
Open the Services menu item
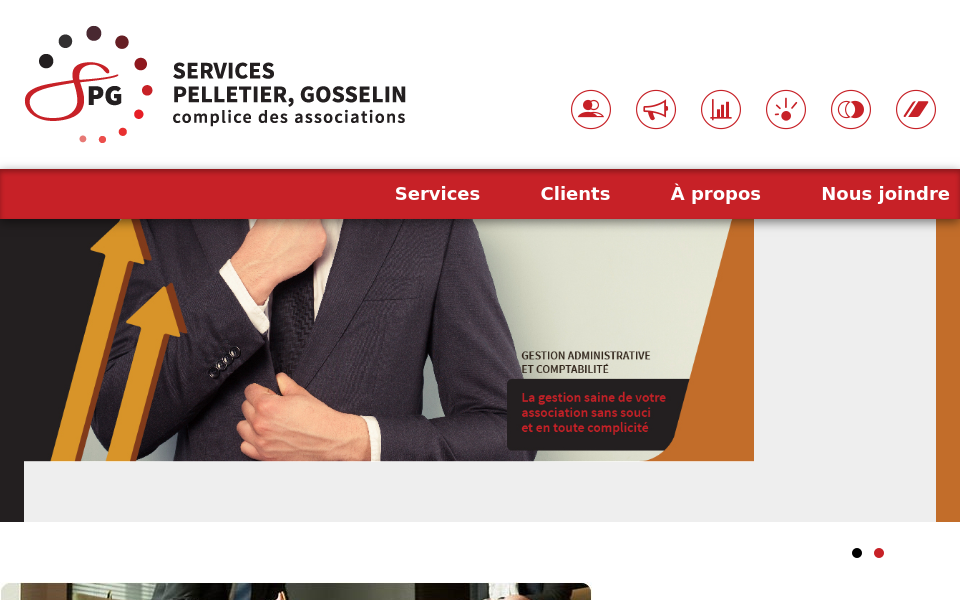(x=437, y=193)
